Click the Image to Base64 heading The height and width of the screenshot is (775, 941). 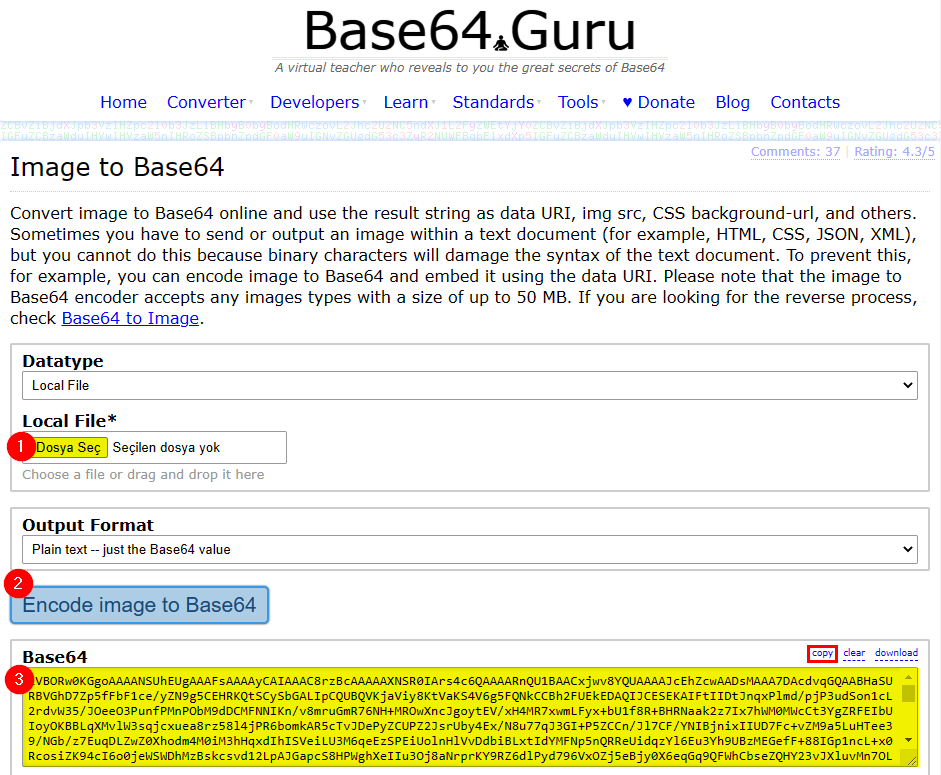[x=117, y=167]
